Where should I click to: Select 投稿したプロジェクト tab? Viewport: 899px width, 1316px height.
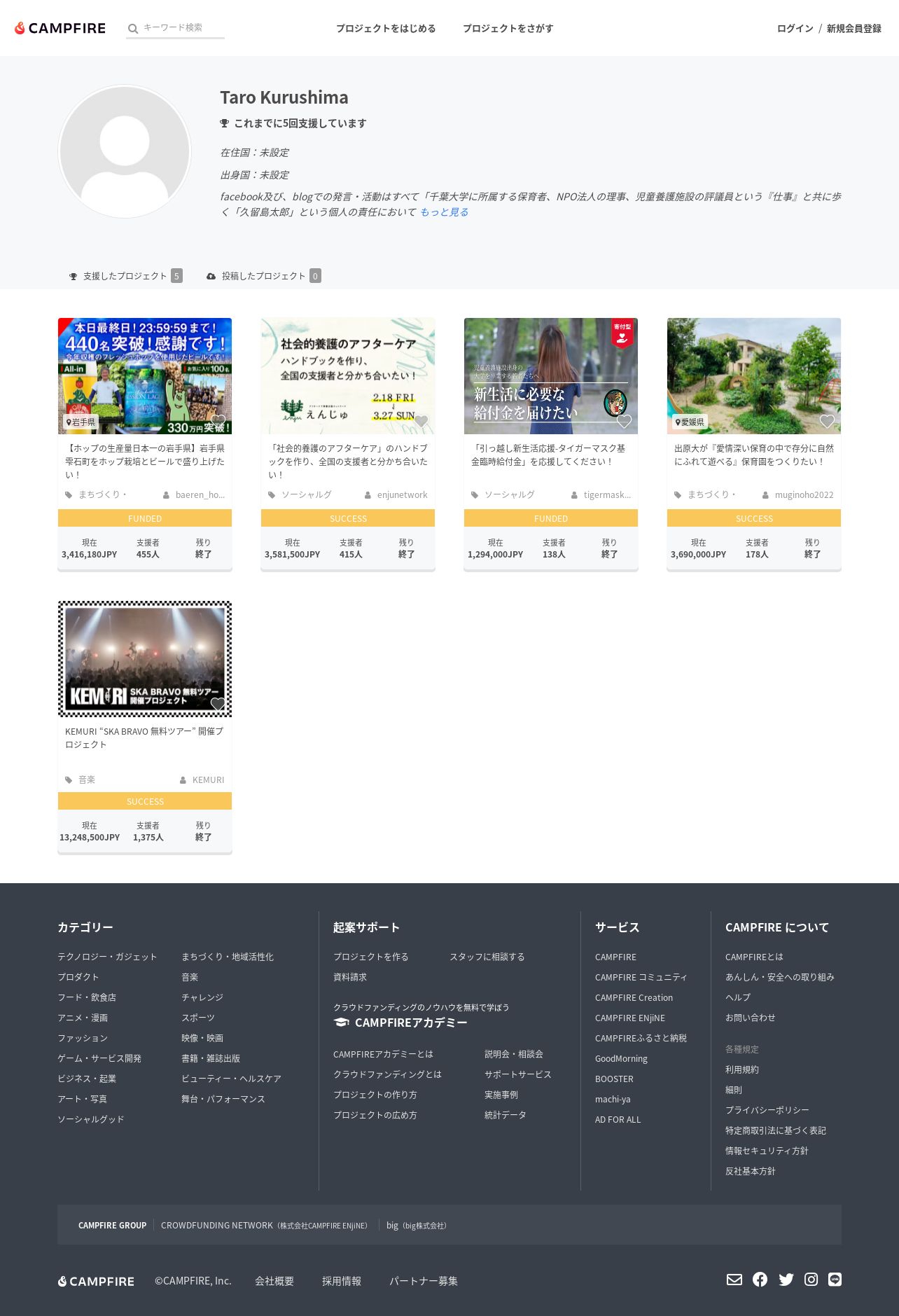click(x=263, y=276)
